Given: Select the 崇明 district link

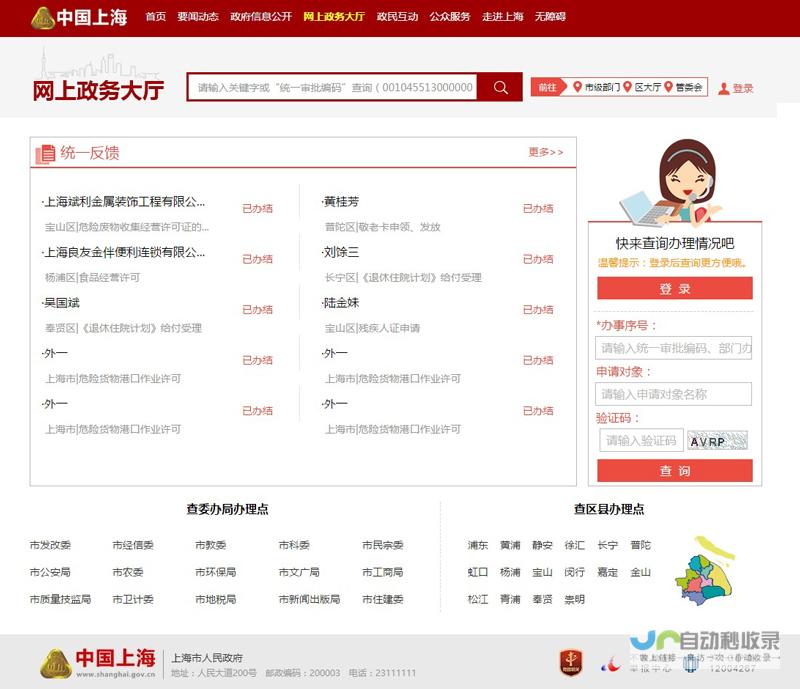Looking at the screenshot, I should [x=575, y=599].
